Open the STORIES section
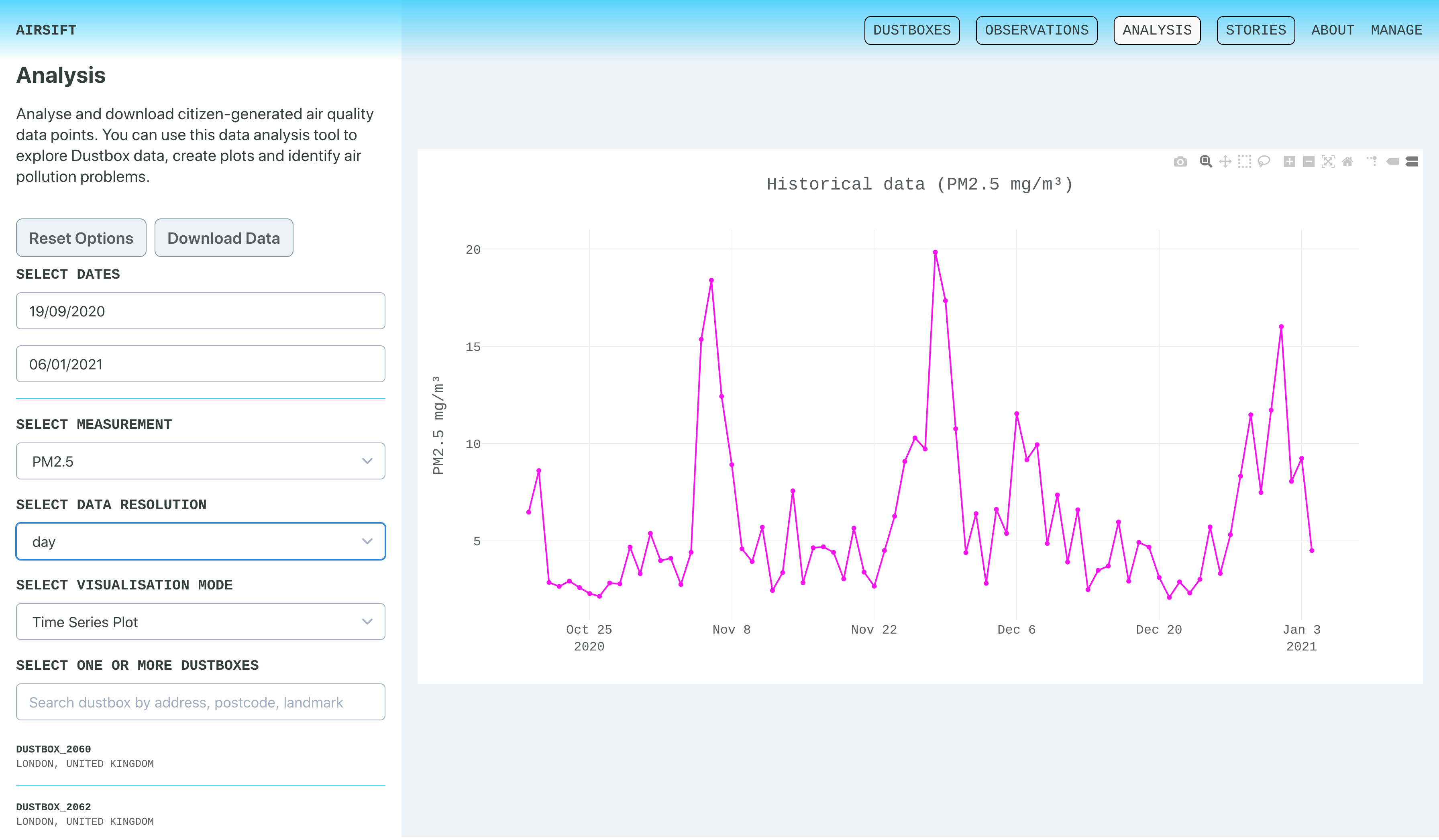 [x=1256, y=30]
